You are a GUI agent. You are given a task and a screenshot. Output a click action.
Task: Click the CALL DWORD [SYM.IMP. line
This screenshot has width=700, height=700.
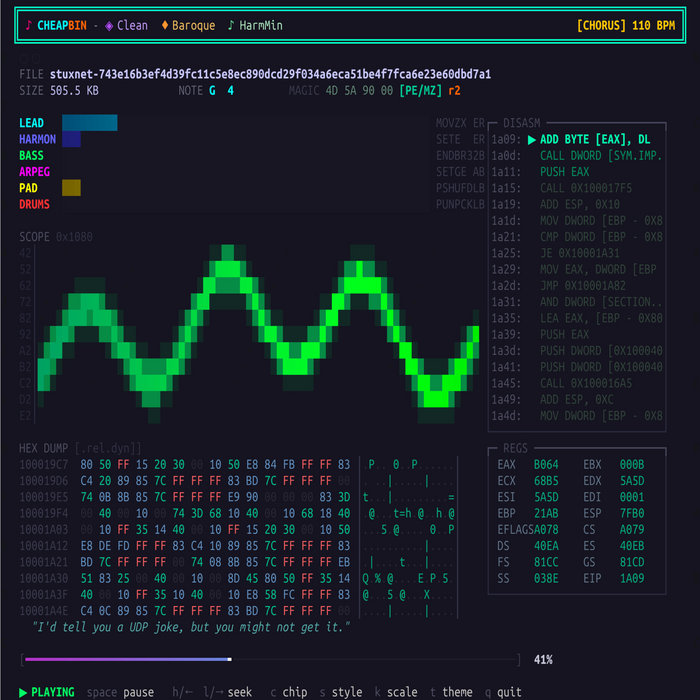coord(601,155)
